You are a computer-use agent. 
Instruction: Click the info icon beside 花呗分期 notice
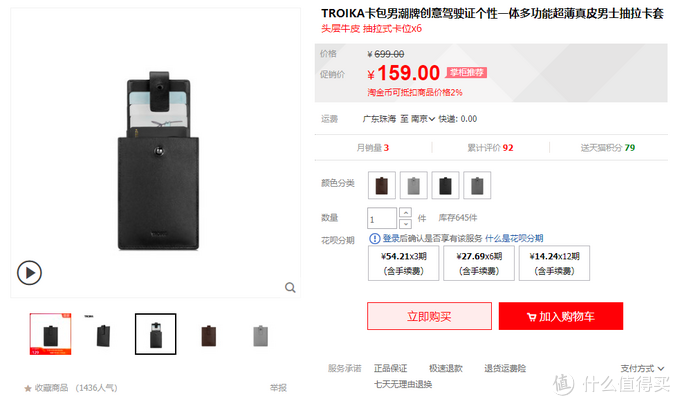click(374, 238)
